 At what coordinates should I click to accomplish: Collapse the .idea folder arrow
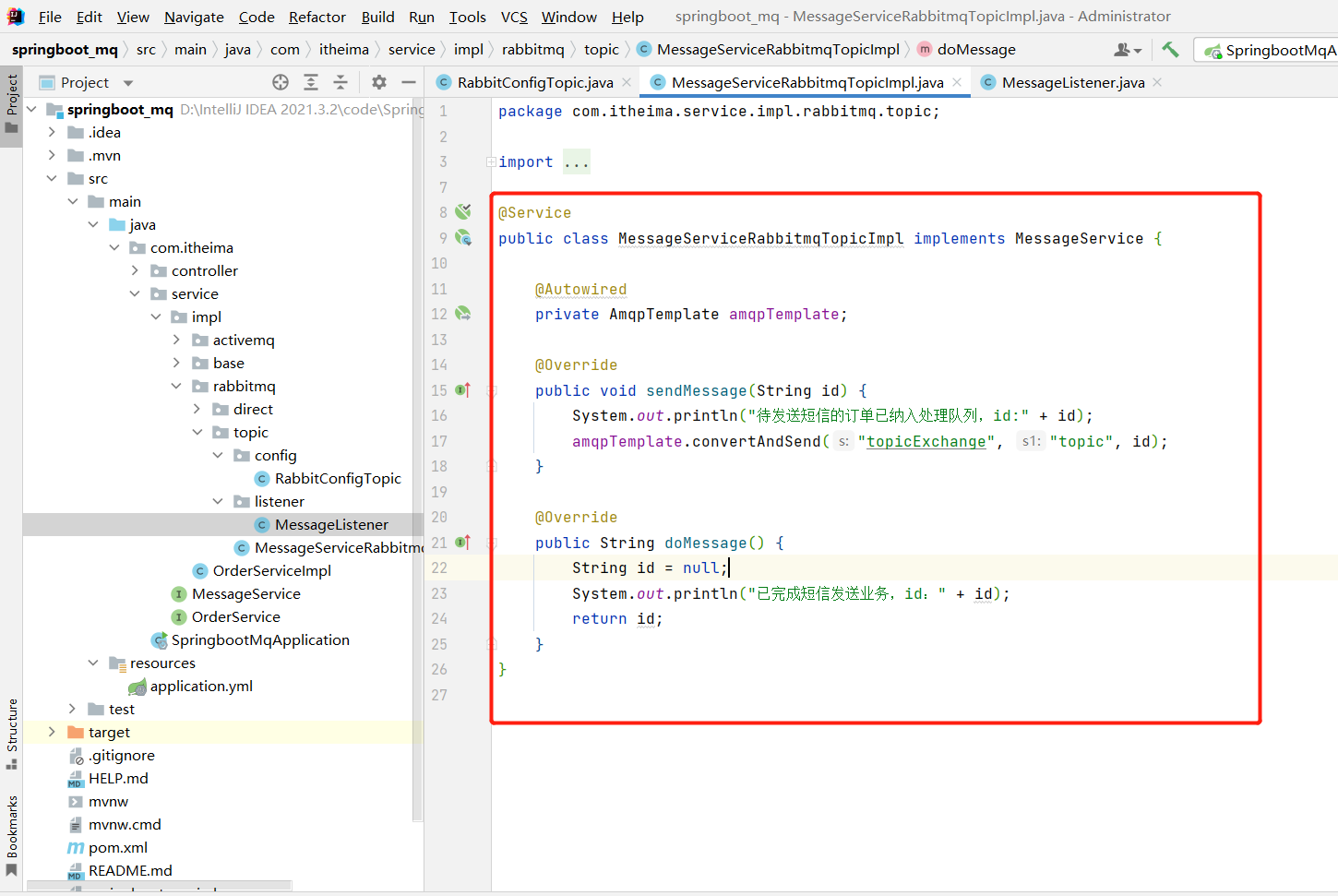click(x=52, y=132)
